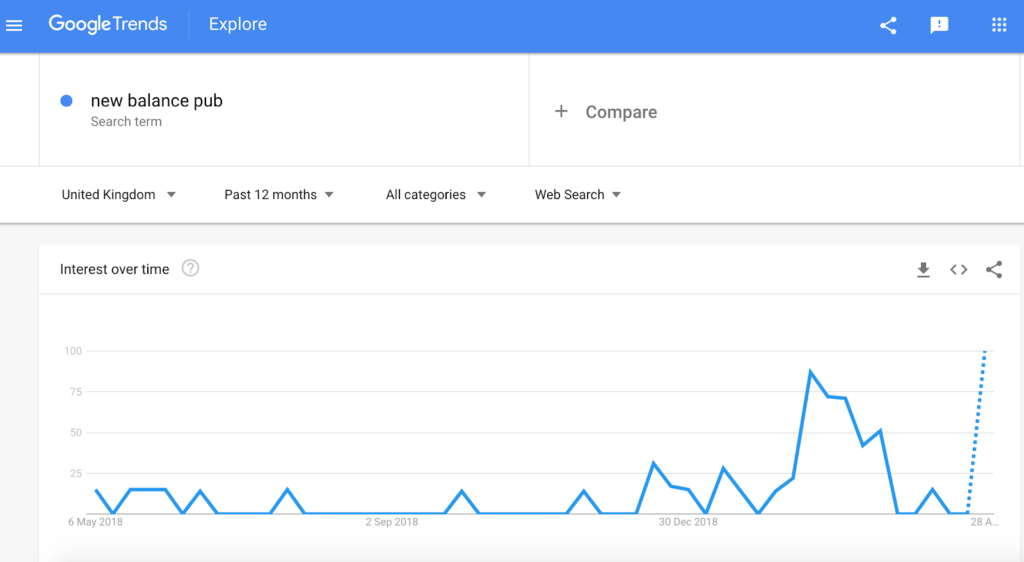This screenshot has height=562, width=1024.
Task: Share the Interest over time chart
Action: coord(994,270)
